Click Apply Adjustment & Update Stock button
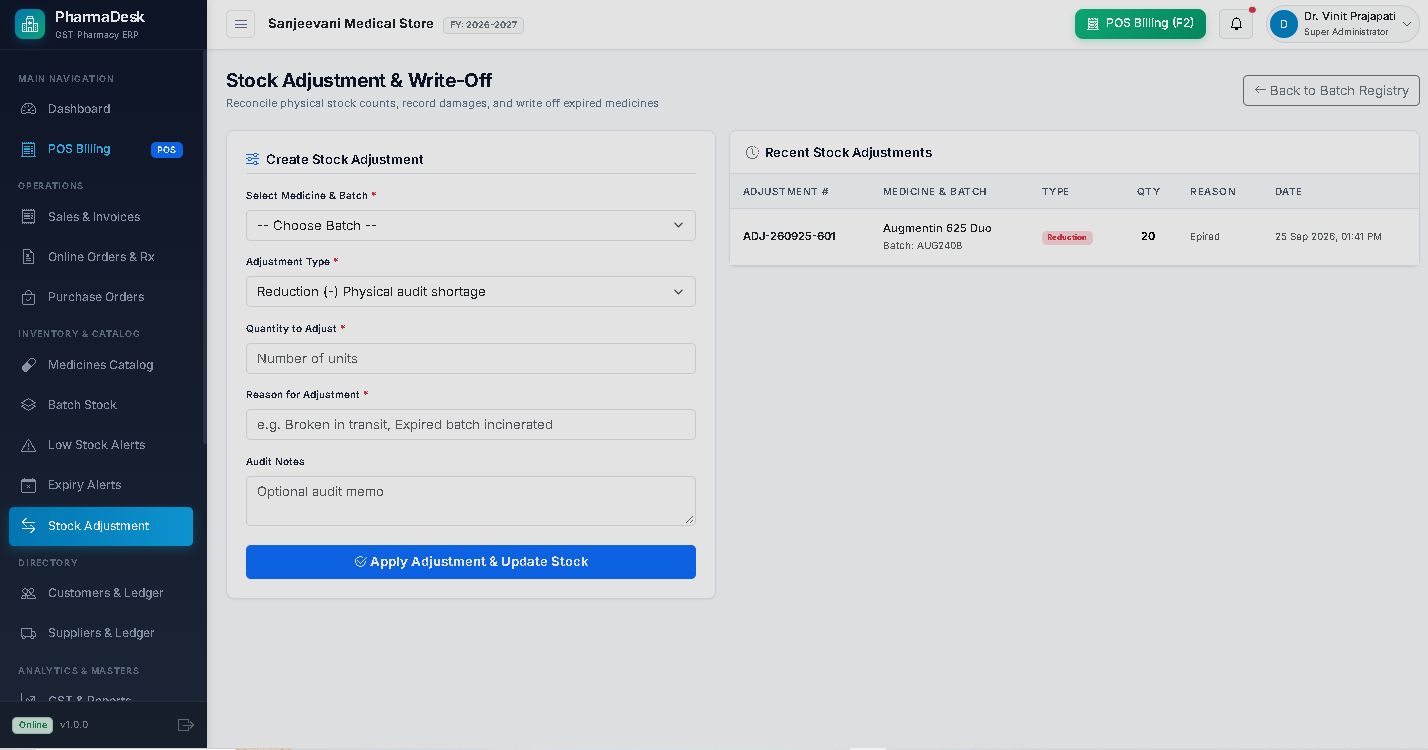 [x=471, y=562]
